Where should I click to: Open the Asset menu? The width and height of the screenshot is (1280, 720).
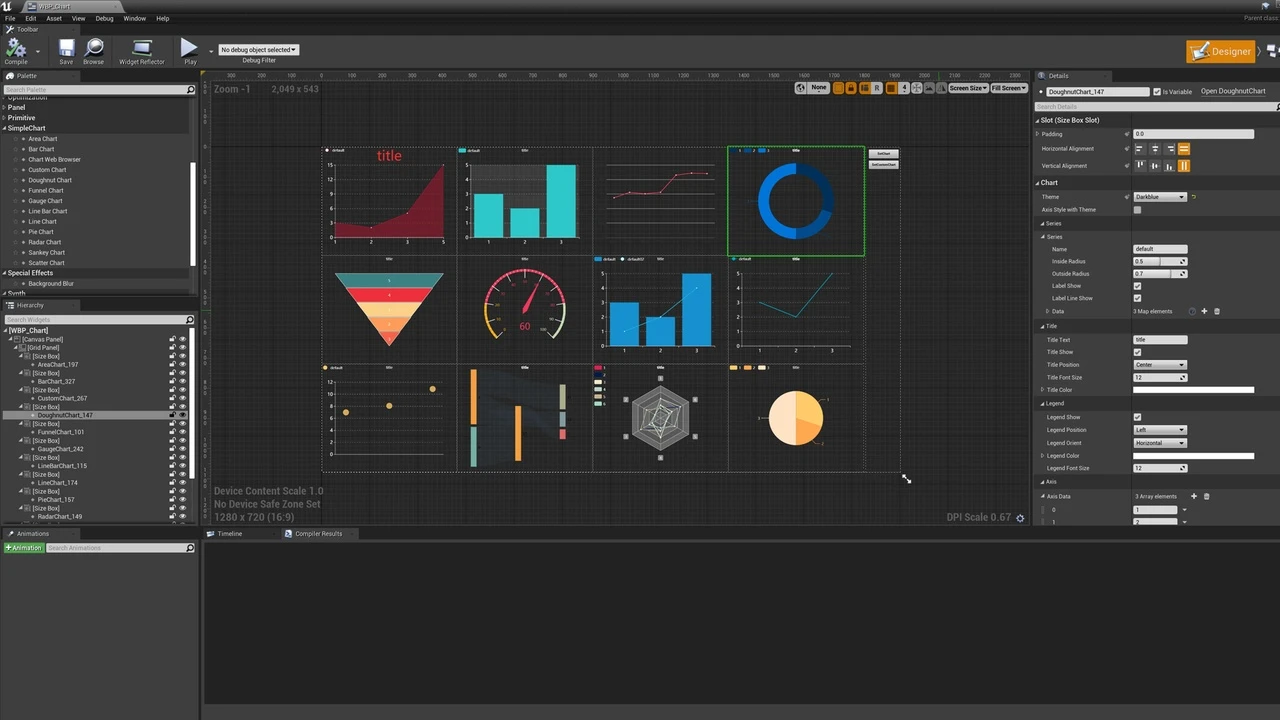pyautogui.click(x=54, y=18)
